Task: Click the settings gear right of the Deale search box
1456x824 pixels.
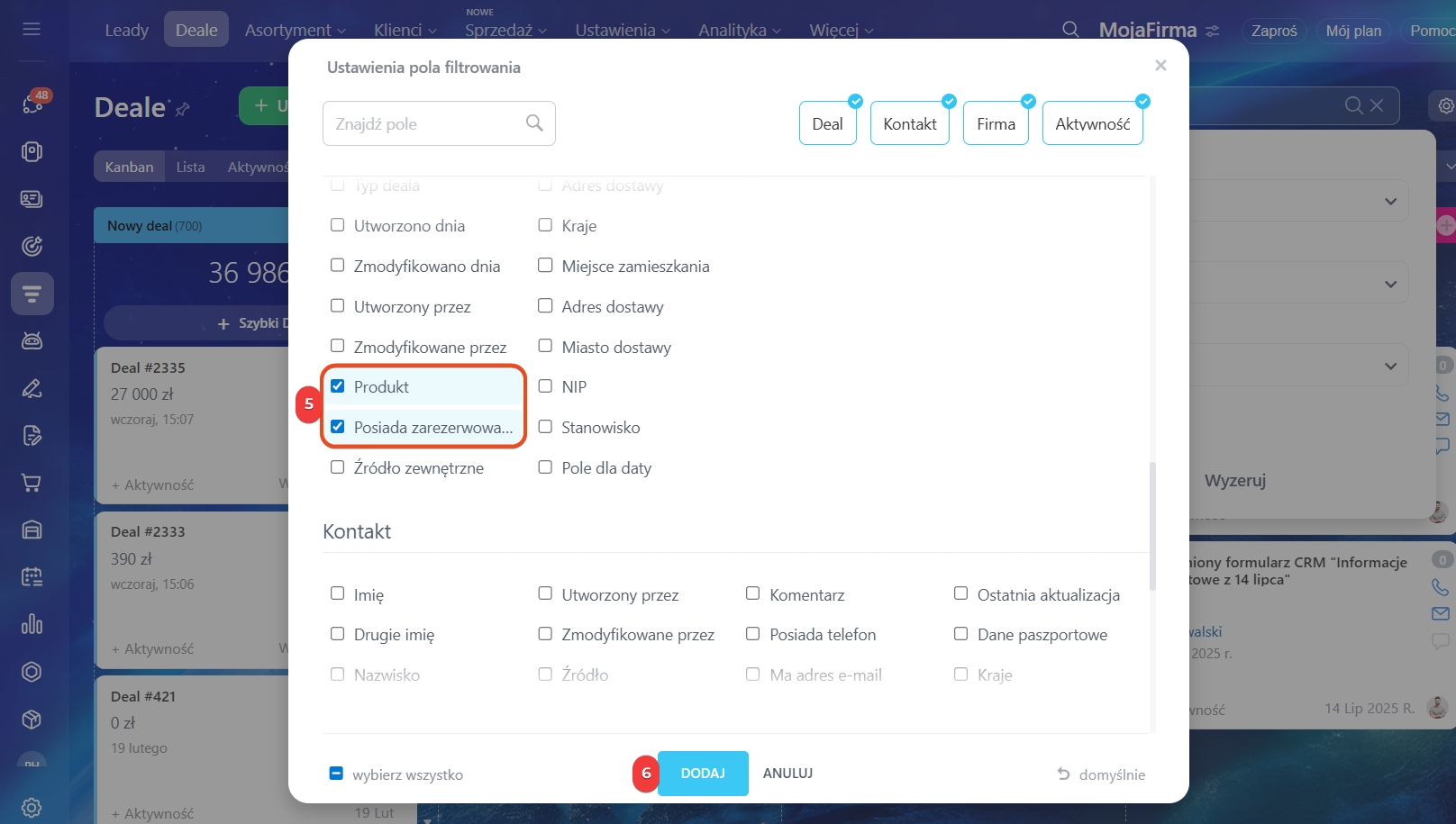Action: pyautogui.click(x=1445, y=106)
